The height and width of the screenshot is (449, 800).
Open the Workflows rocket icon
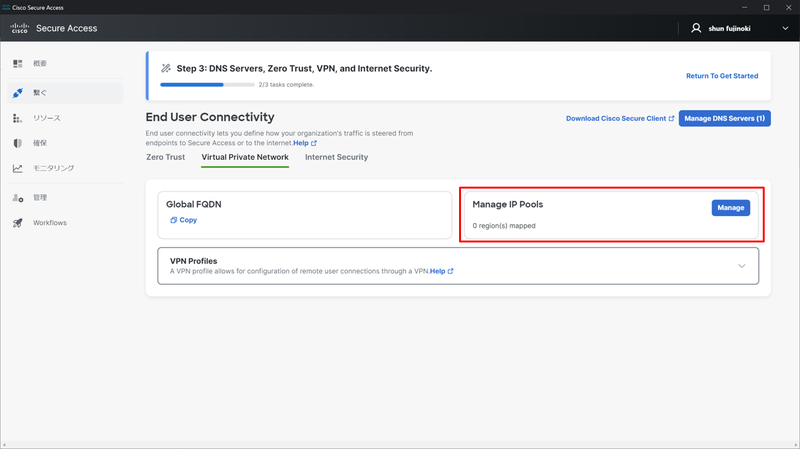point(18,222)
